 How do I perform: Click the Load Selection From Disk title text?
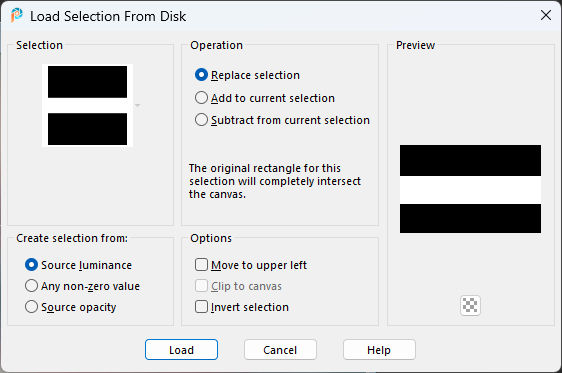click(x=108, y=16)
